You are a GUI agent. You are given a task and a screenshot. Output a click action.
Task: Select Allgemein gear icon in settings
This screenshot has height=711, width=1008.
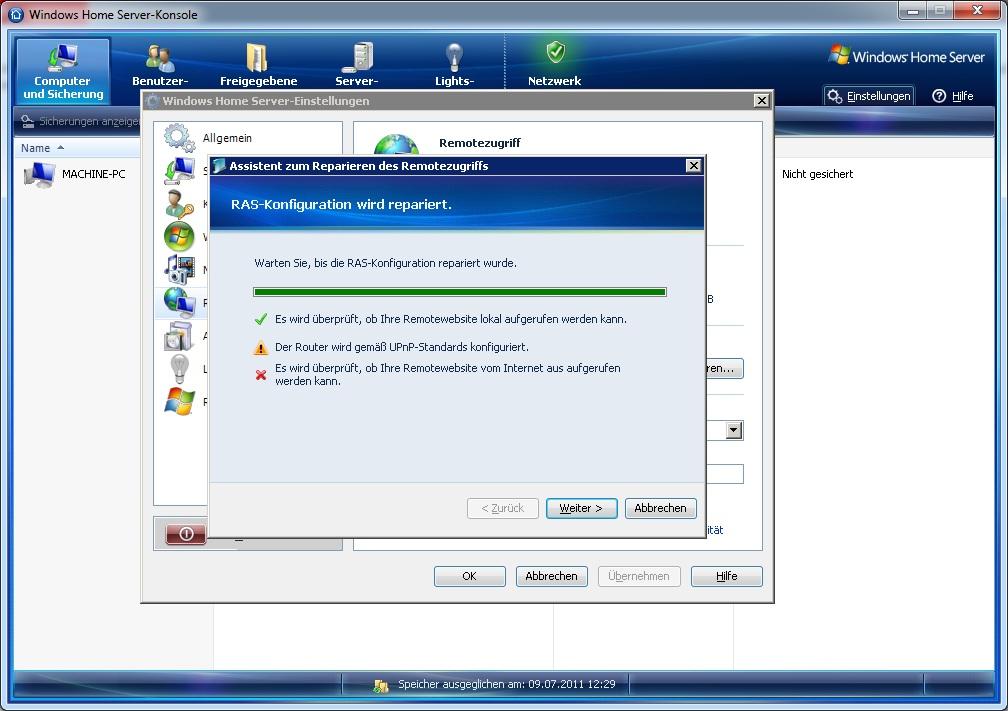tap(179, 138)
